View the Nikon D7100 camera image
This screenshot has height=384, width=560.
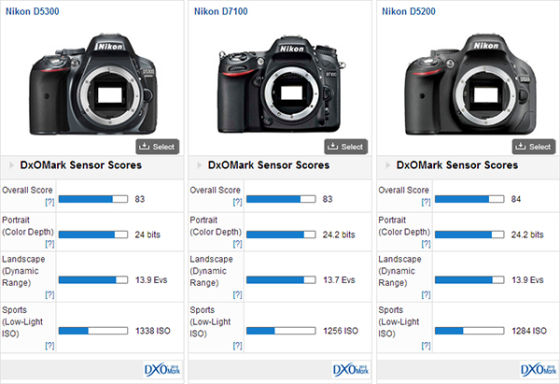[281, 85]
